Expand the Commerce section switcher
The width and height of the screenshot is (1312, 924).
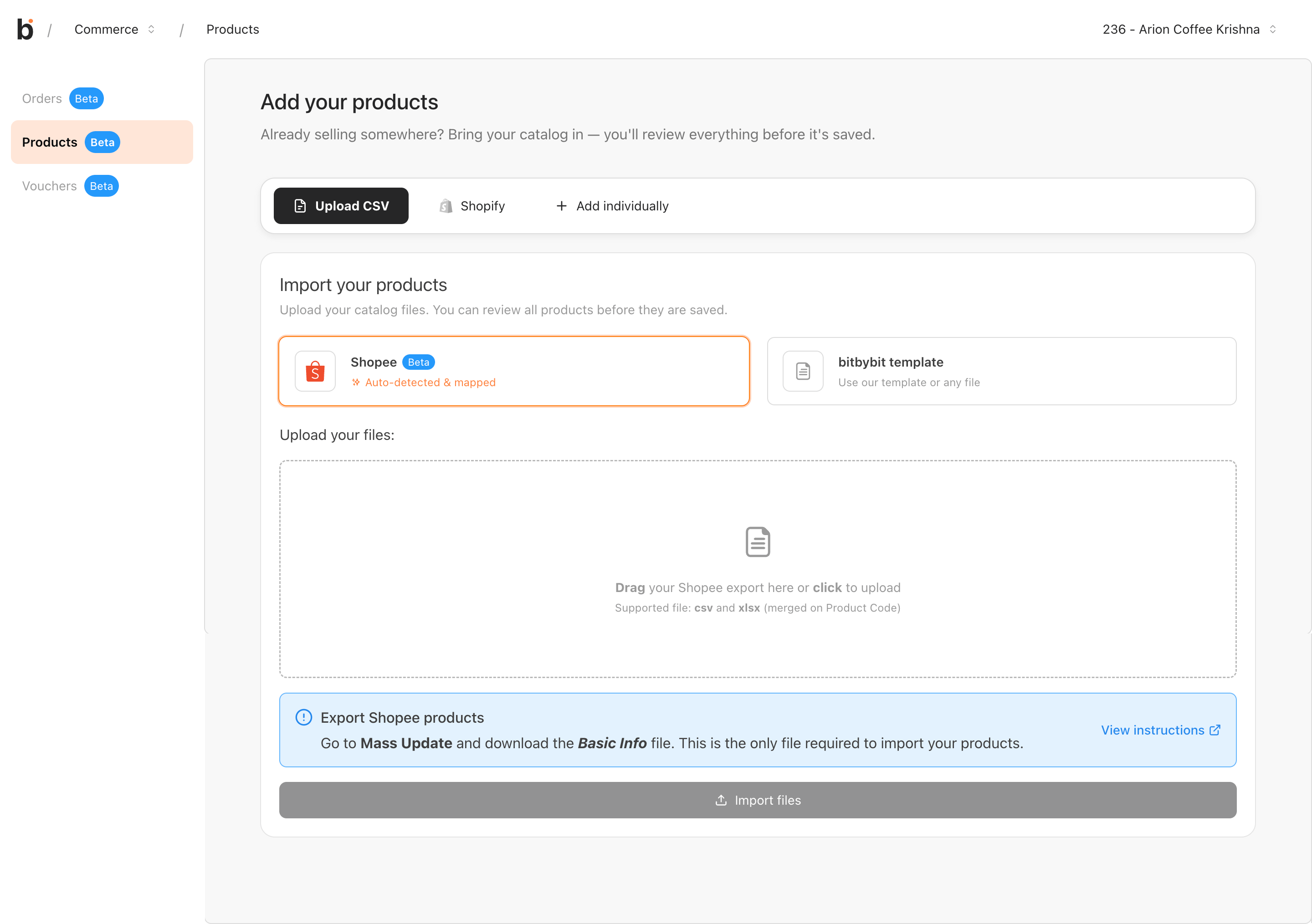(114, 29)
